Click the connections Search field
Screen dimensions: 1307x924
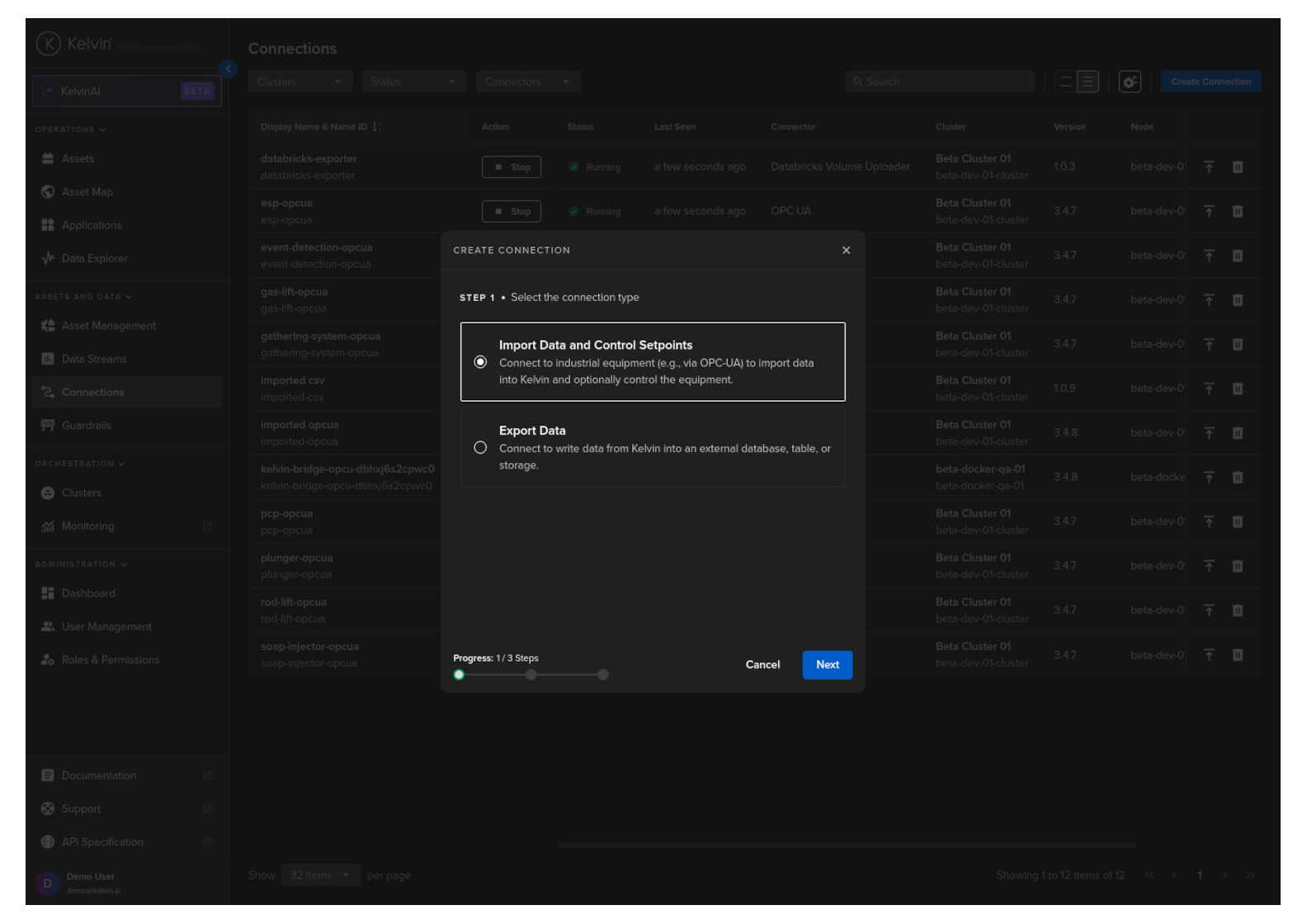(x=941, y=82)
